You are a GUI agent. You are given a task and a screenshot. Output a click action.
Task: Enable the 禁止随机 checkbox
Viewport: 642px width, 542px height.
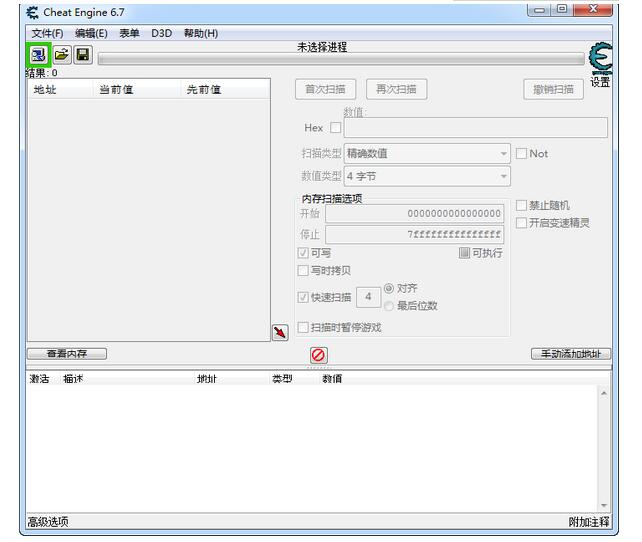click(x=521, y=205)
